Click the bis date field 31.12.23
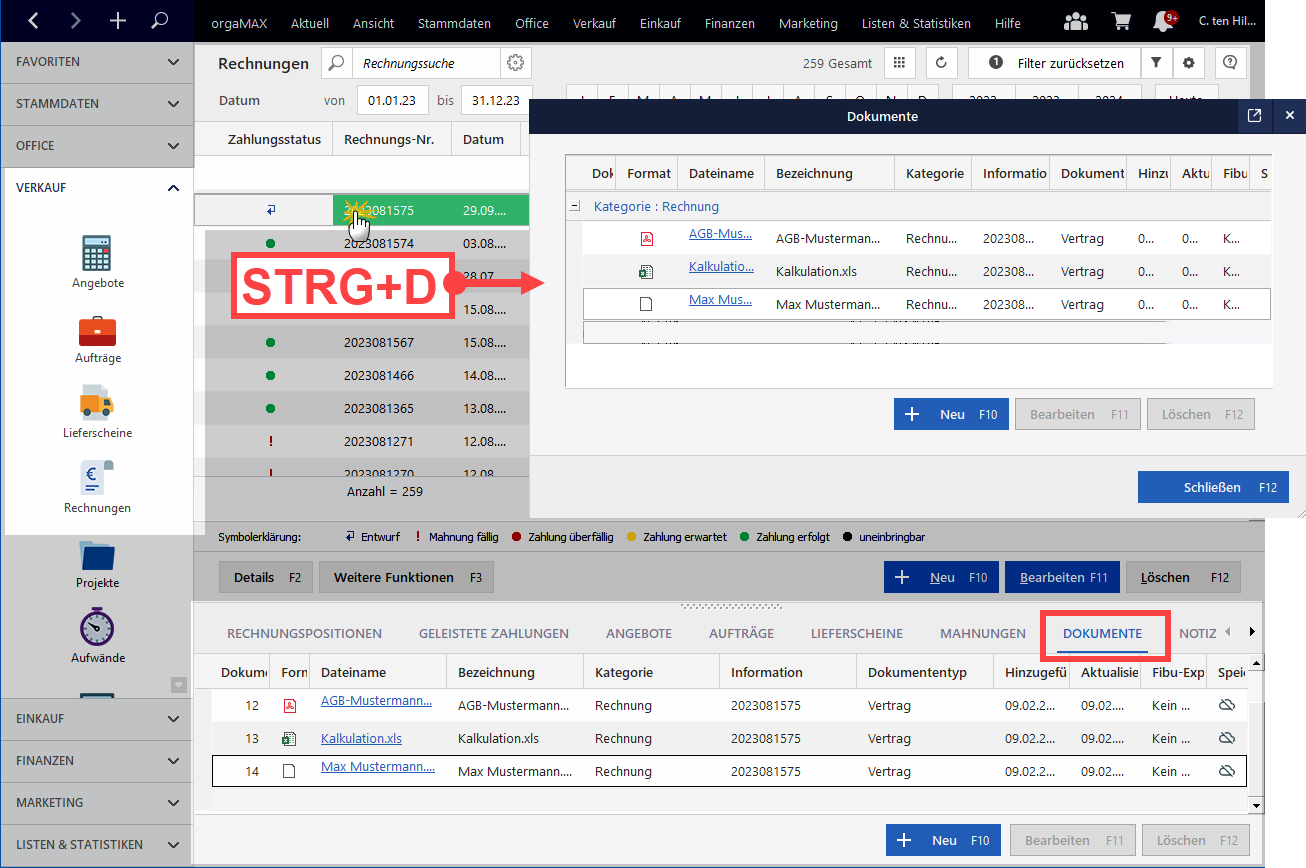1306x868 pixels. tap(496, 100)
